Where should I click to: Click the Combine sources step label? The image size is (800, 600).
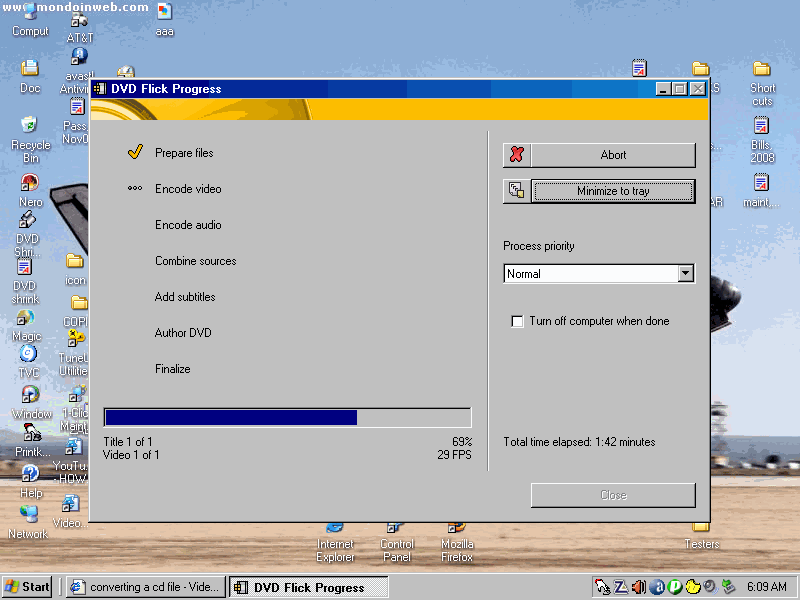pyautogui.click(x=196, y=261)
